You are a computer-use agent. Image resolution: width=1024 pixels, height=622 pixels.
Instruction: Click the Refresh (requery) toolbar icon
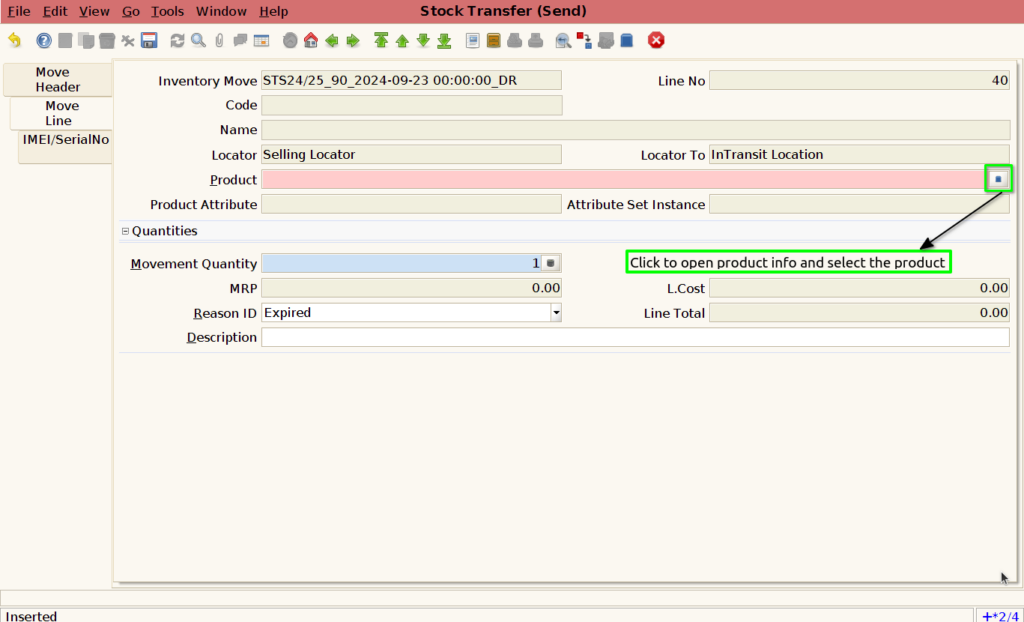click(x=177, y=41)
